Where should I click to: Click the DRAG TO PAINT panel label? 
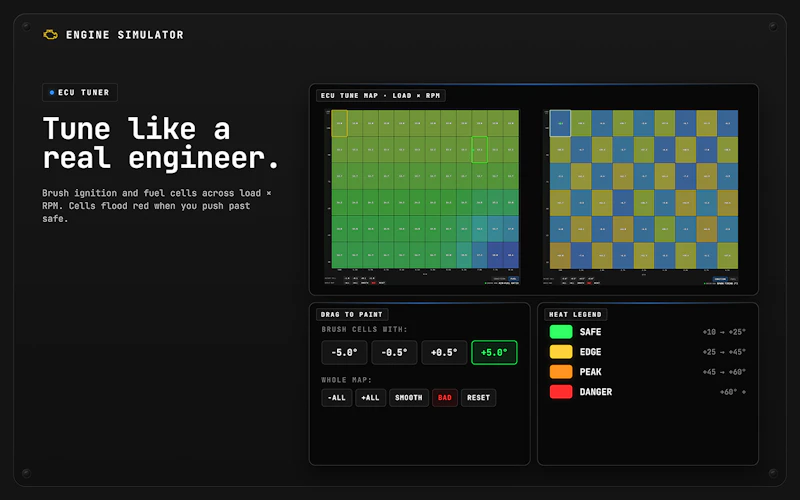352,314
